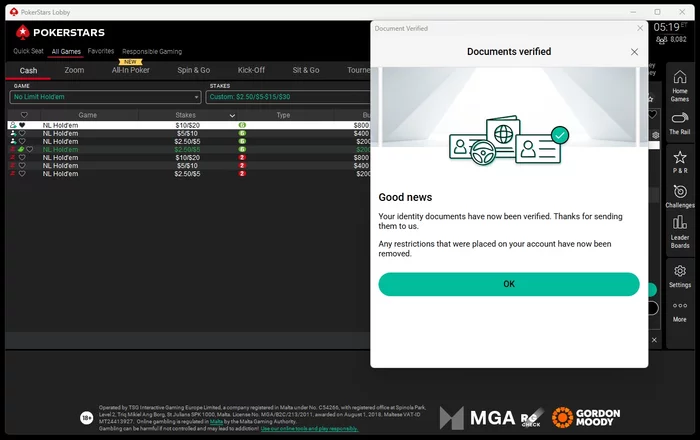Image resolution: width=700 pixels, height=440 pixels.
Task: Sort by the Stakes column header text
Action: (x=185, y=115)
